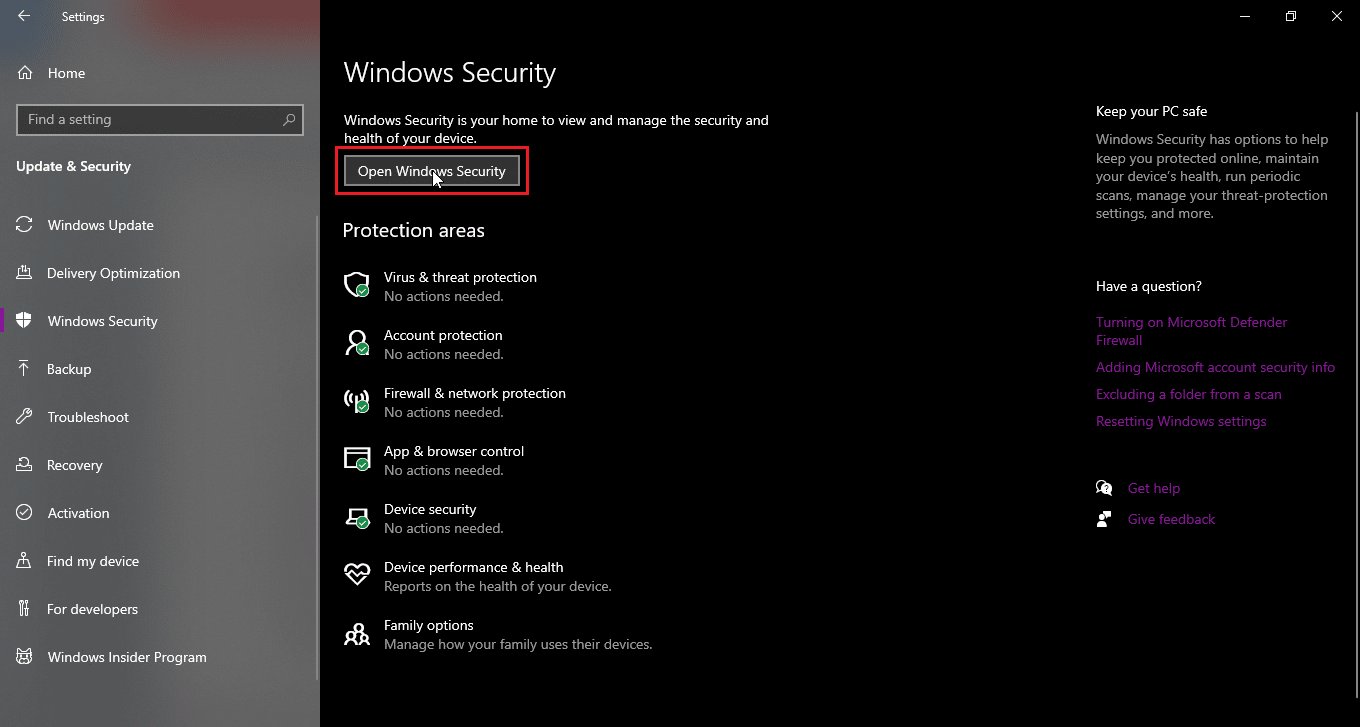The height and width of the screenshot is (727, 1360).
Task: Open Windows Insider Program settings
Action: point(126,657)
